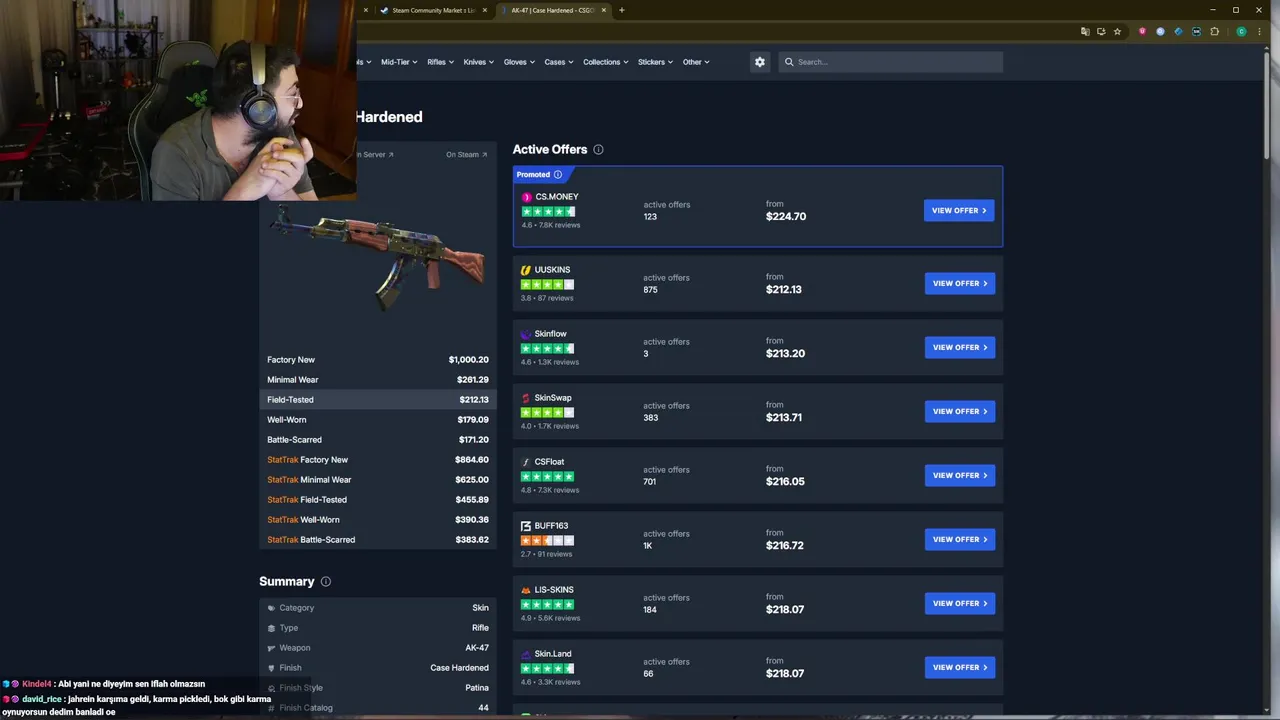Screen dimensions: 1280x720
Task: View the LIS-SKINS offer
Action: click(959, 604)
